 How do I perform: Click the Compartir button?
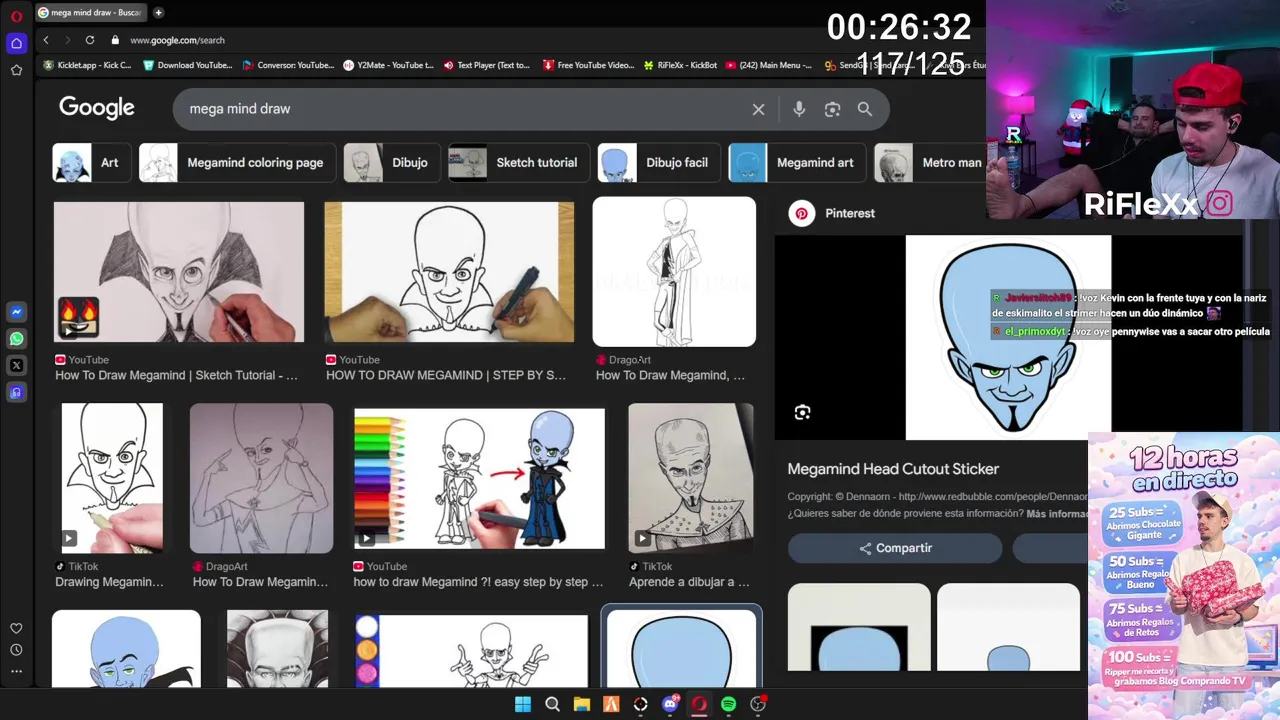(x=895, y=548)
